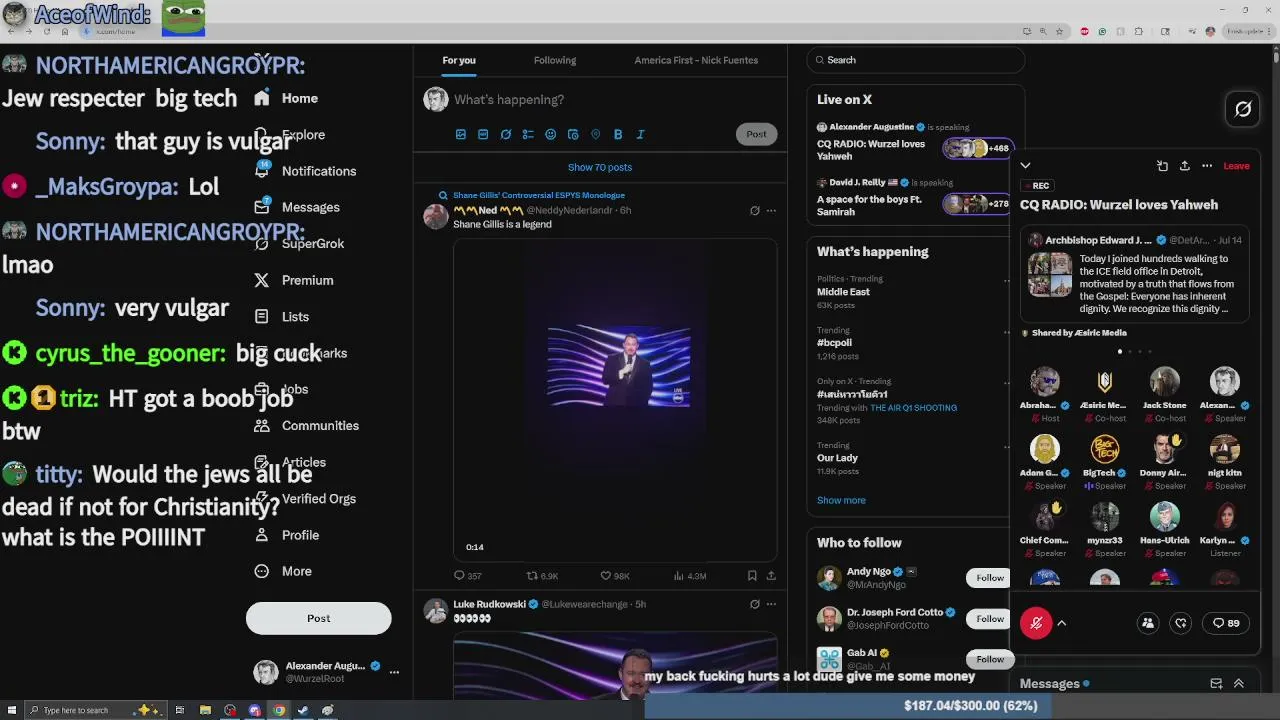Screen dimensions: 1280x720
Task: Repost Ned's post showing 6.9K
Action: 542,576
